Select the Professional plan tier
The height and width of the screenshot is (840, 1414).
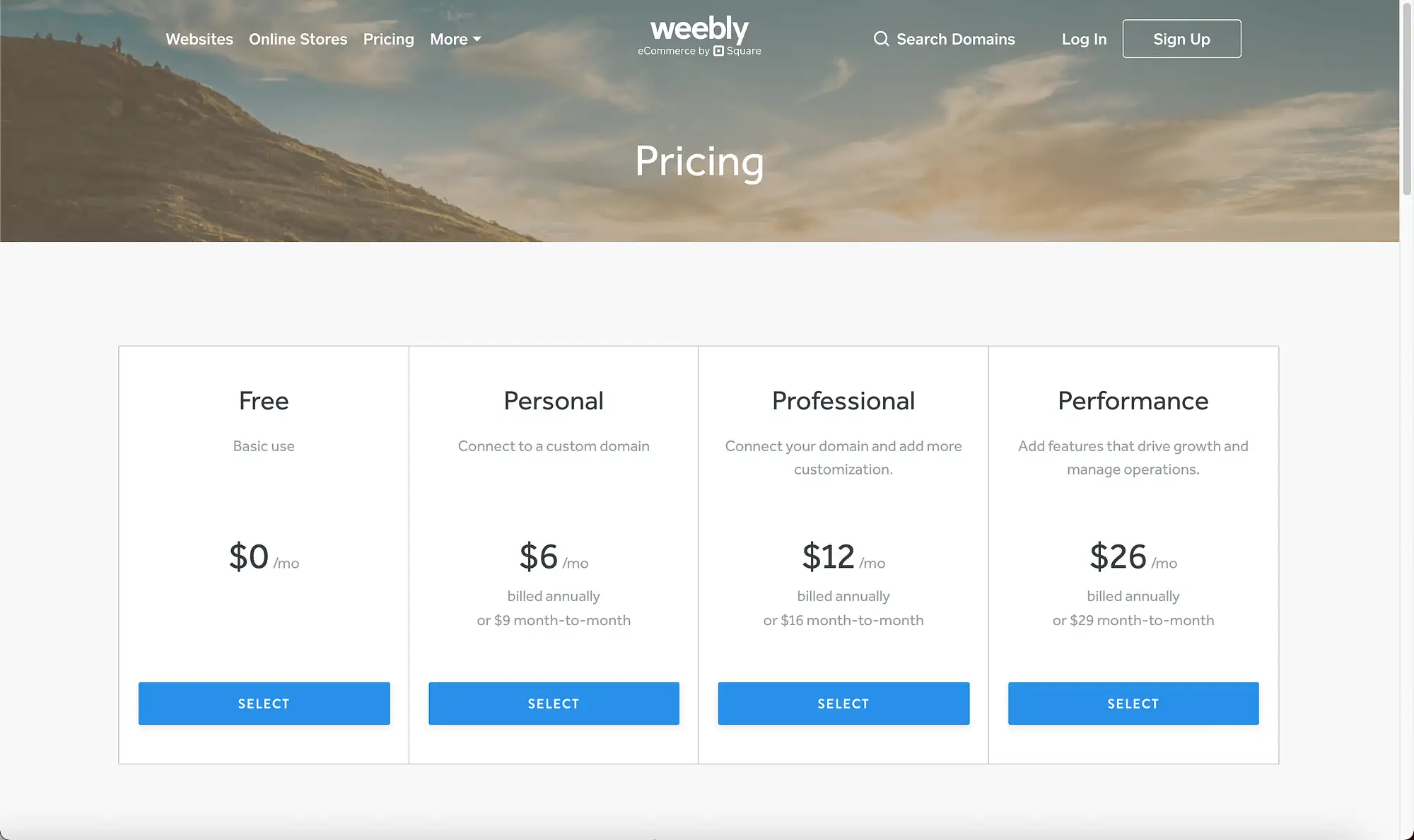[843, 703]
